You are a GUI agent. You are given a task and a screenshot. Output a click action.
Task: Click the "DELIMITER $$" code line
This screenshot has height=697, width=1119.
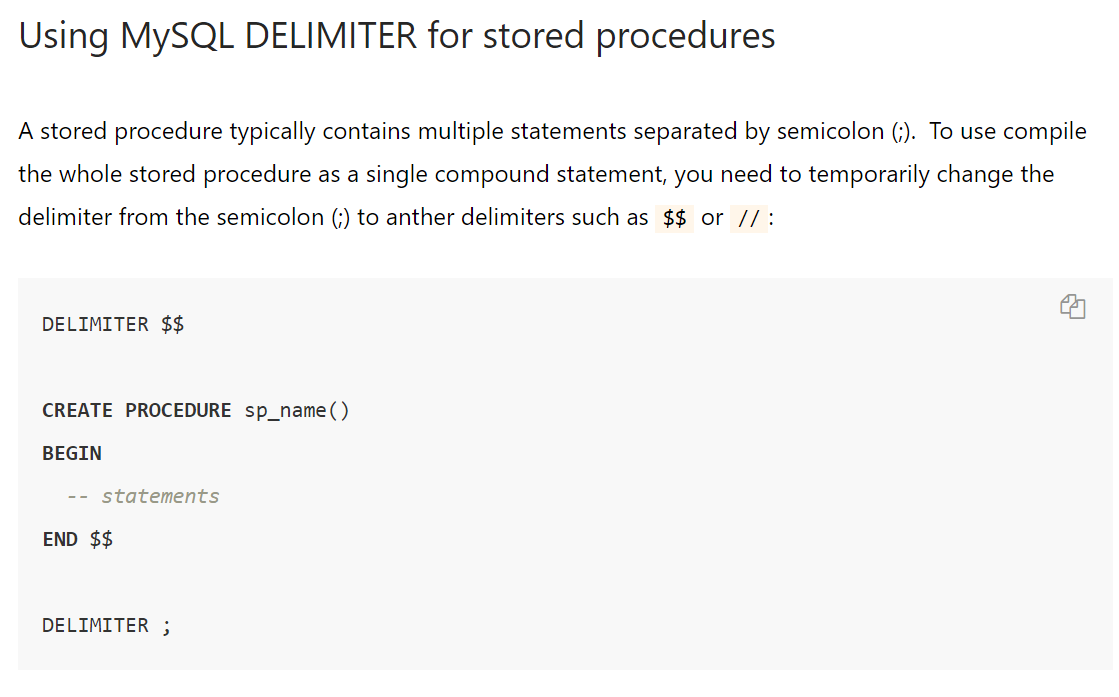coord(113,324)
